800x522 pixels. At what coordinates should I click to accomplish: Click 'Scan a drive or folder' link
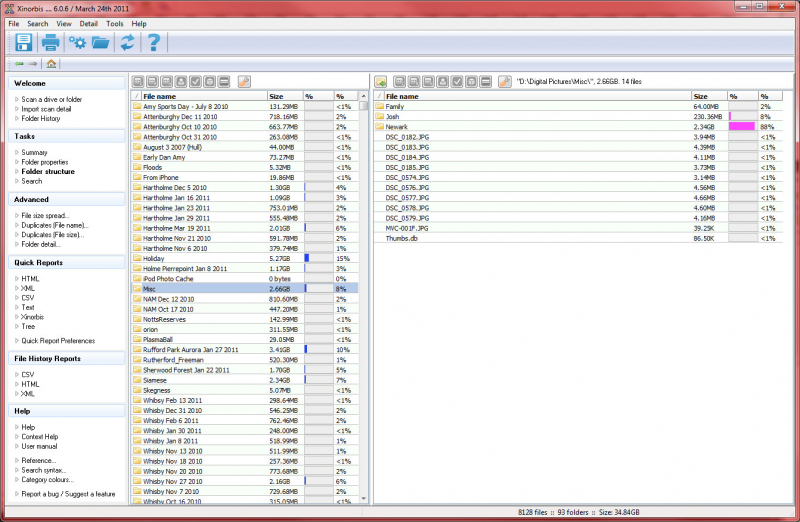[52, 100]
